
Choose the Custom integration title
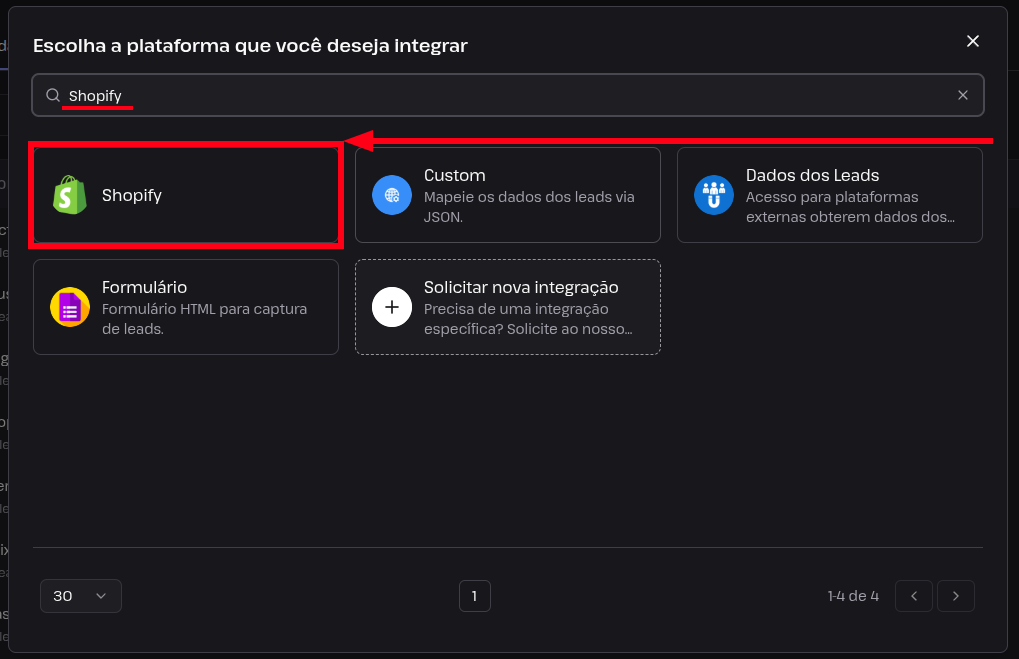(454, 175)
